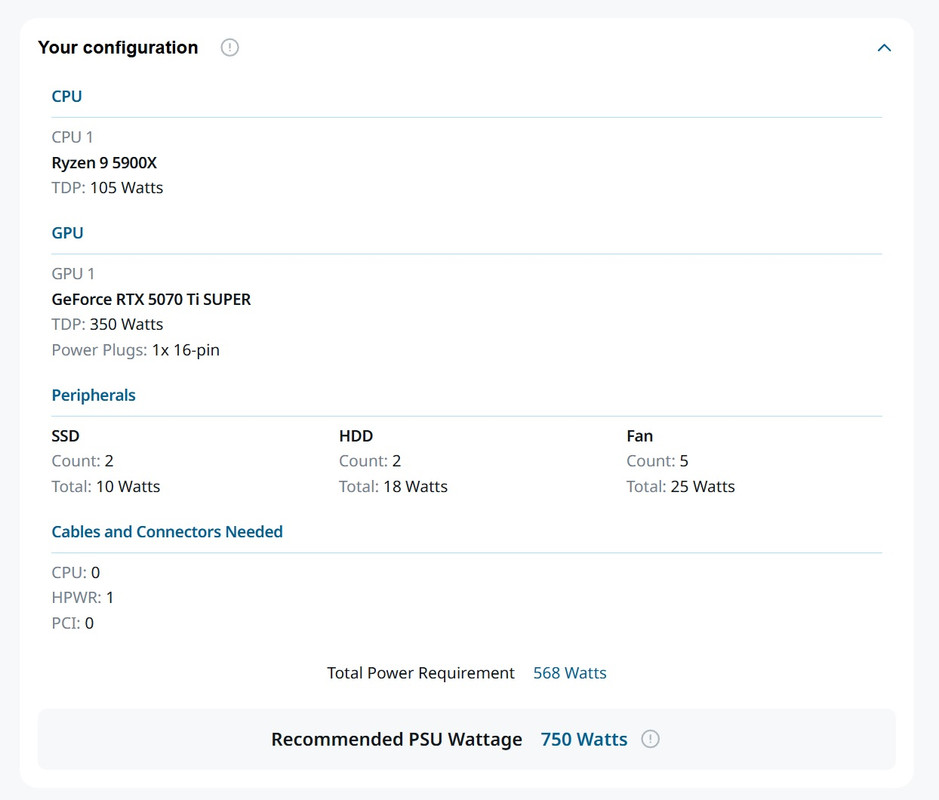The width and height of the screenshot is (939, 800).
Task: Click Cables and Connectors Needed heading
Action: (167, 532)
